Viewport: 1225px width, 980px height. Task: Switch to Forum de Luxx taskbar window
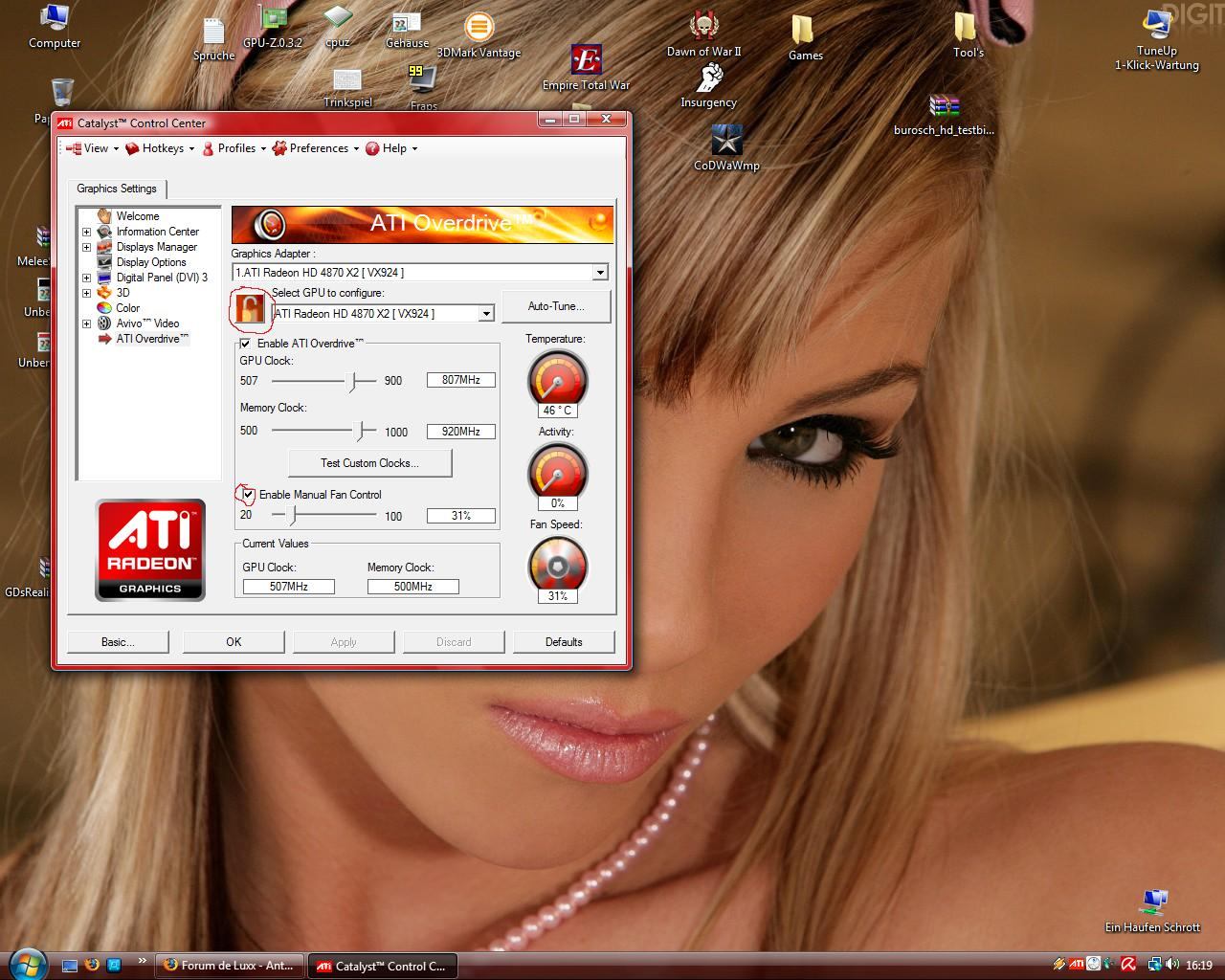tap(230, 966)
